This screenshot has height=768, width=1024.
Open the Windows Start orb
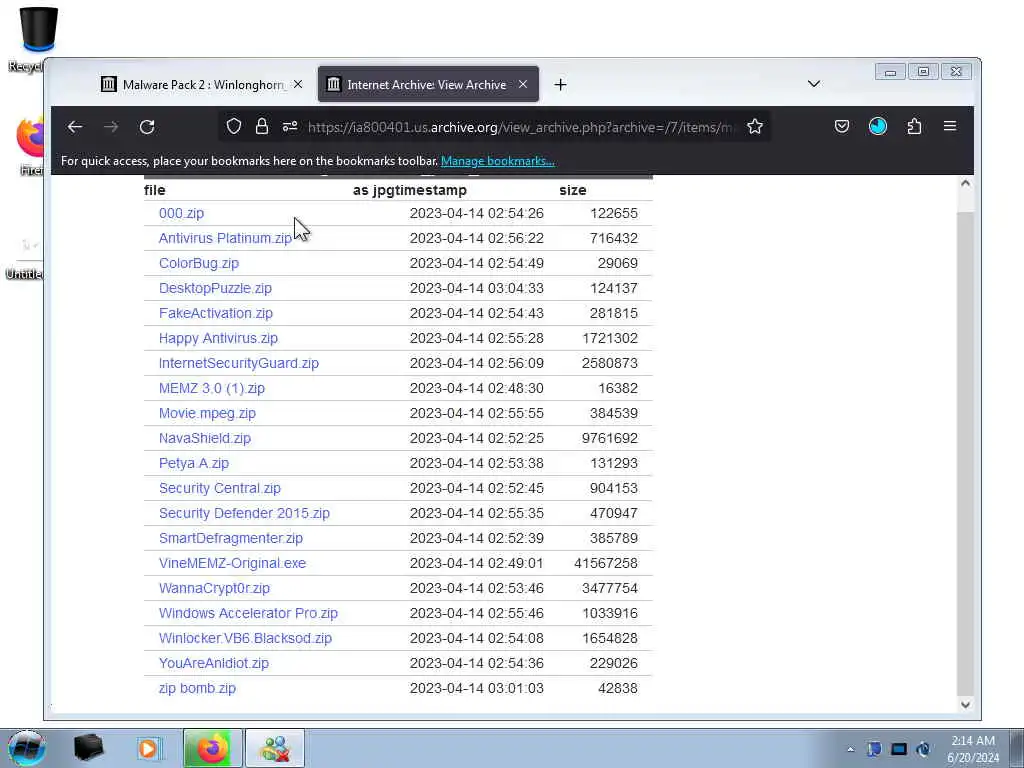(x=27, y=748)
